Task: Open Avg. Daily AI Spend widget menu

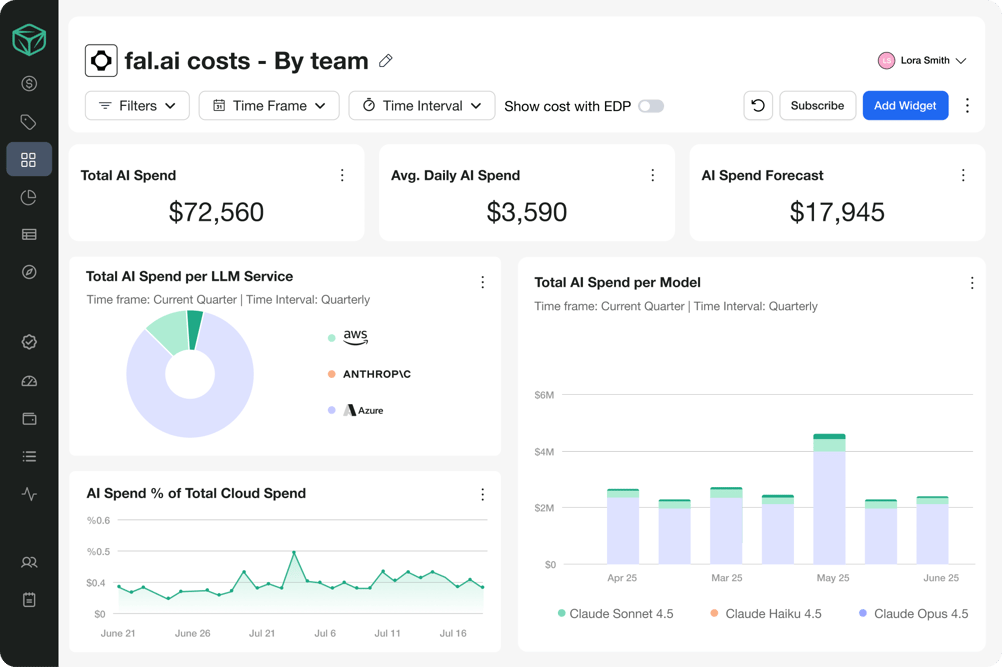Action: click(652, 175)
